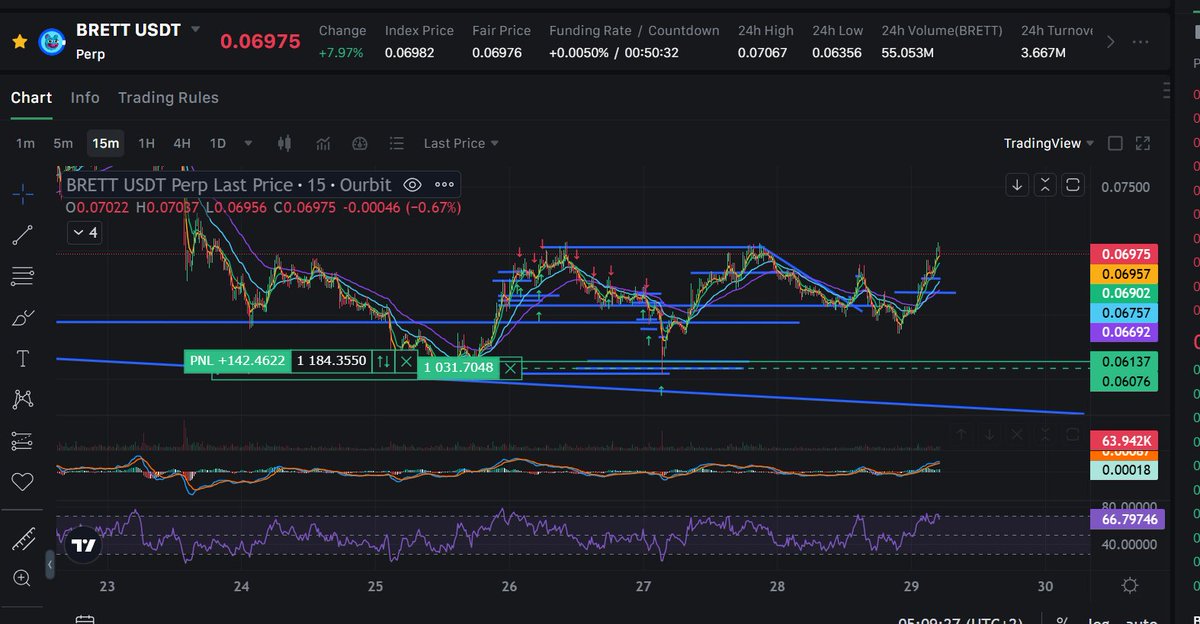The image size is (1200, 624).
Task: Expand the collapsed 4 indicators legend
Action: (x=83, y=232)
